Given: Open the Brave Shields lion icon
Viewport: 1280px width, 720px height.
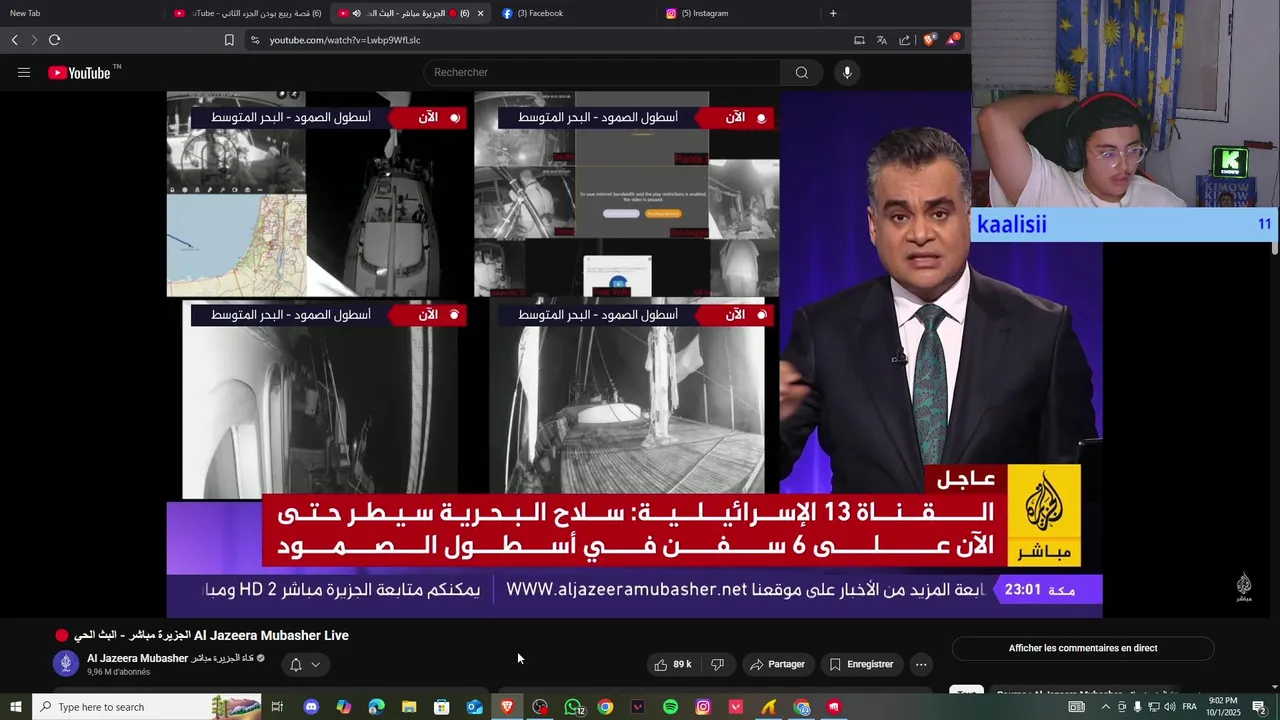Looking at the screenshot, I should tap(929, 40).
